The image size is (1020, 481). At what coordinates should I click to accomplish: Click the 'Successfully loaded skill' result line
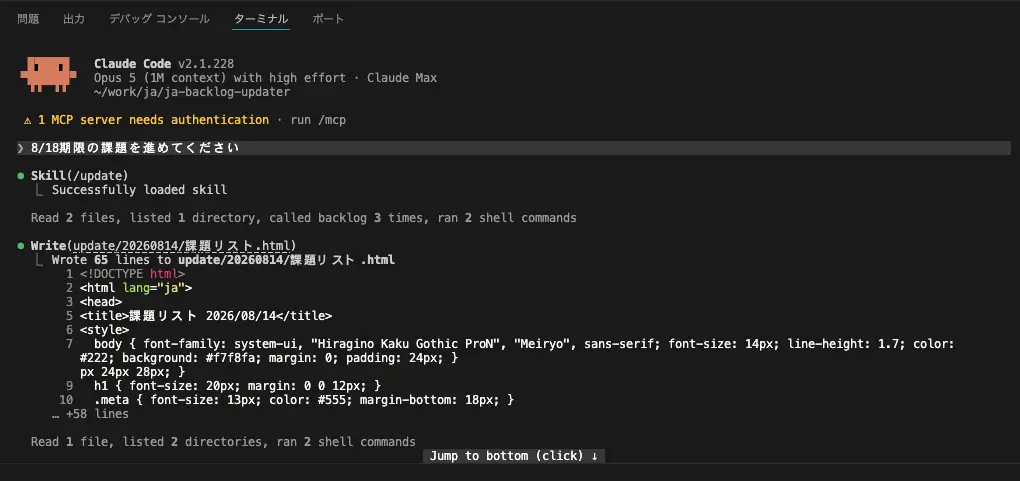(x=139, y=190)
